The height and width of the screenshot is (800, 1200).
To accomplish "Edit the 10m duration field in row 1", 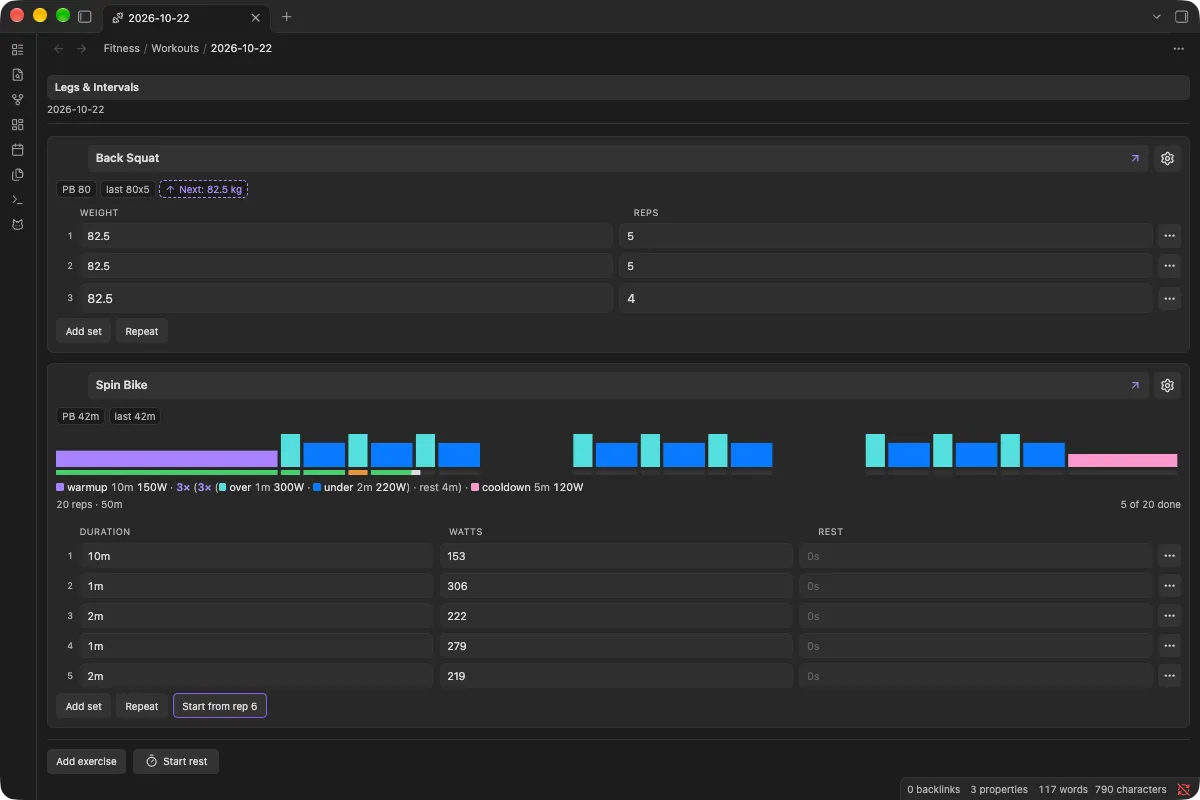I will [x=256, y=556].
